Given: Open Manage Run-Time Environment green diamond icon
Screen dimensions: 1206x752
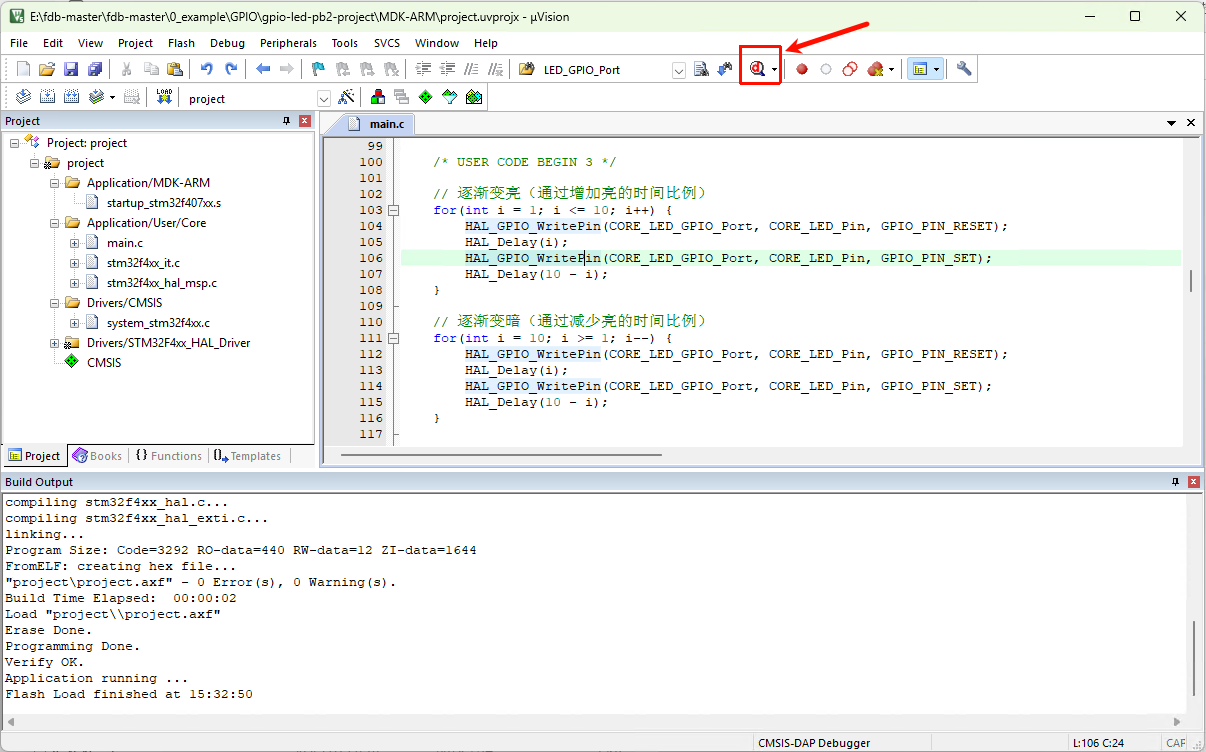Looking at the screenshot, I should 425,97.
